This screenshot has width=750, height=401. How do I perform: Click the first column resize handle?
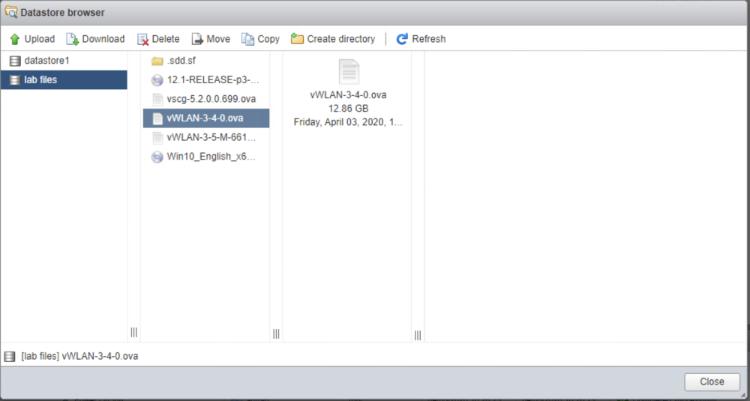(134, 333)
